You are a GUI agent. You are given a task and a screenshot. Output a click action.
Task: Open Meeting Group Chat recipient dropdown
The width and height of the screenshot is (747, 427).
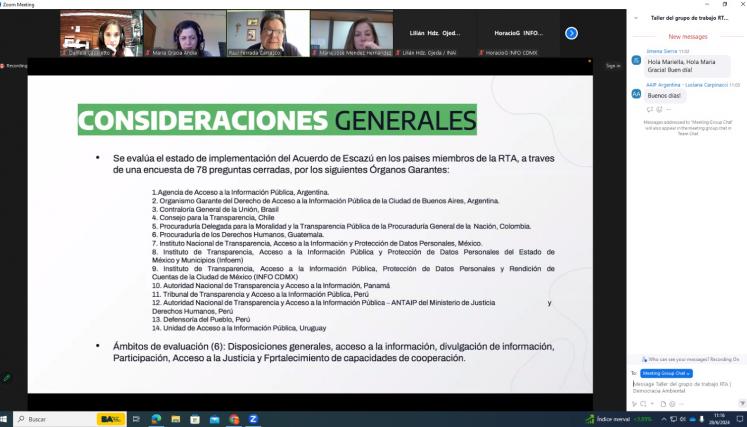click(666, 373)
